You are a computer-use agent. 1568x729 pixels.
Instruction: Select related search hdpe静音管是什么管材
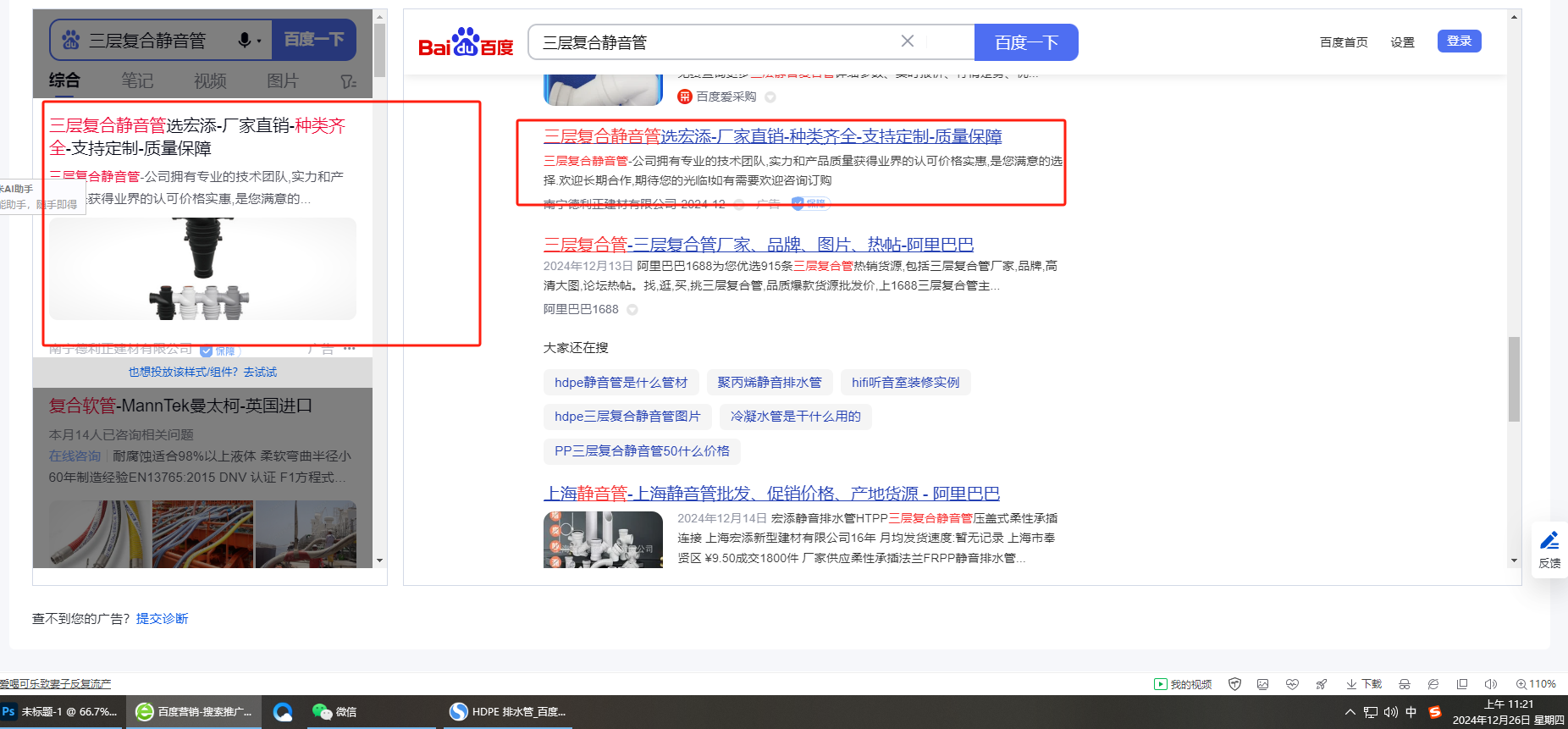(x=621, y=383)
